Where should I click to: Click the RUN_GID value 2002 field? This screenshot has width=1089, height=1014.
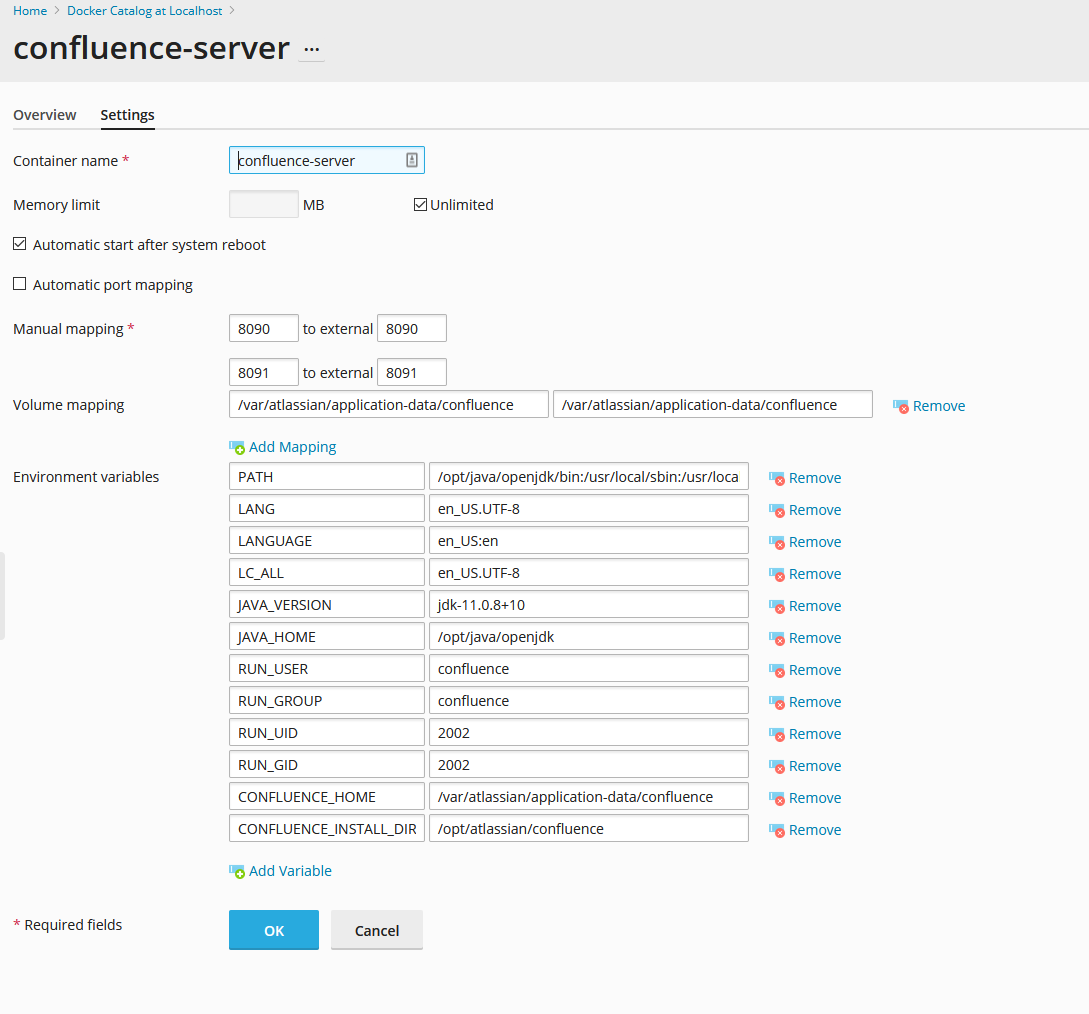(x=589, y=764)
